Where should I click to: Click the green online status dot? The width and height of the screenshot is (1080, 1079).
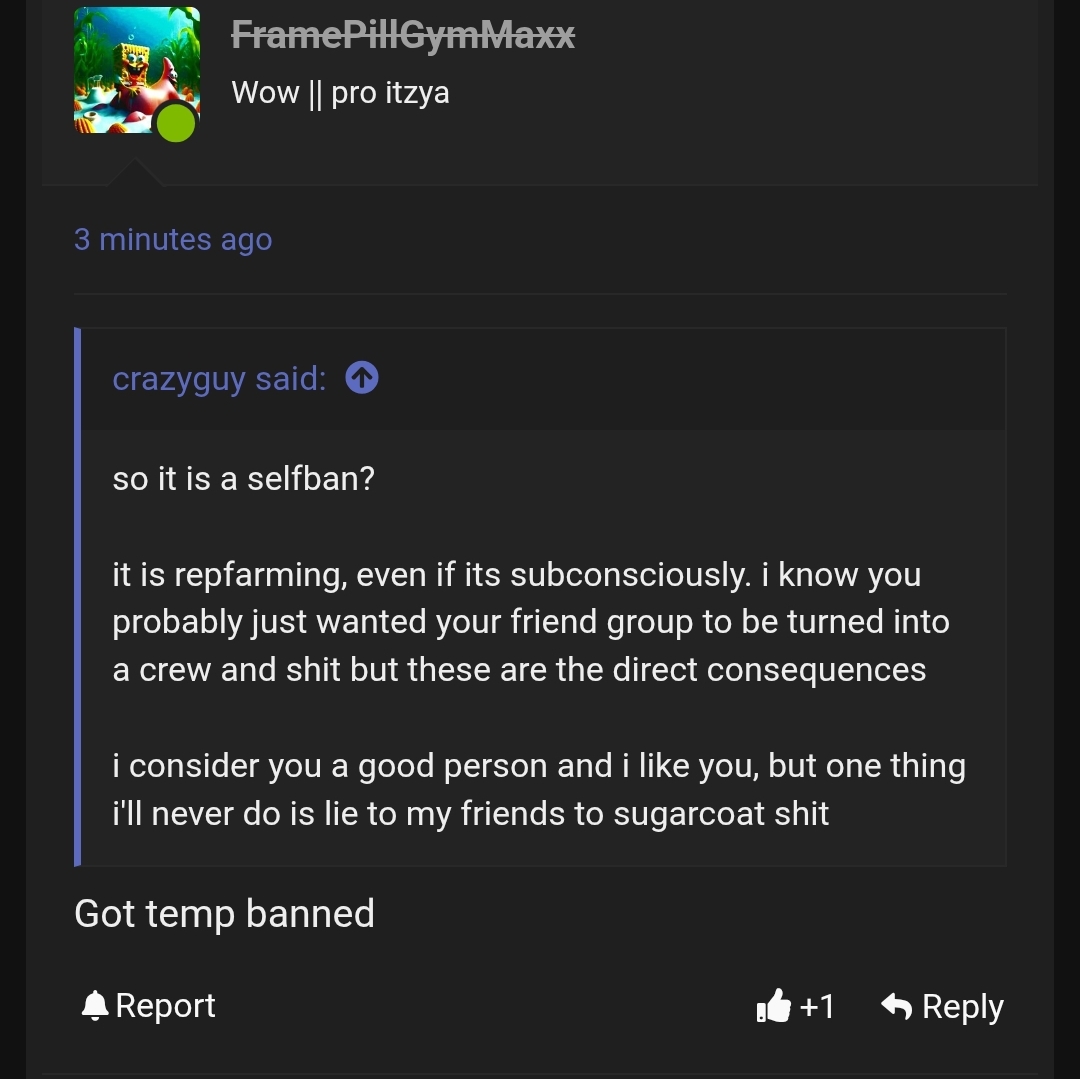[x=176, y=122]
